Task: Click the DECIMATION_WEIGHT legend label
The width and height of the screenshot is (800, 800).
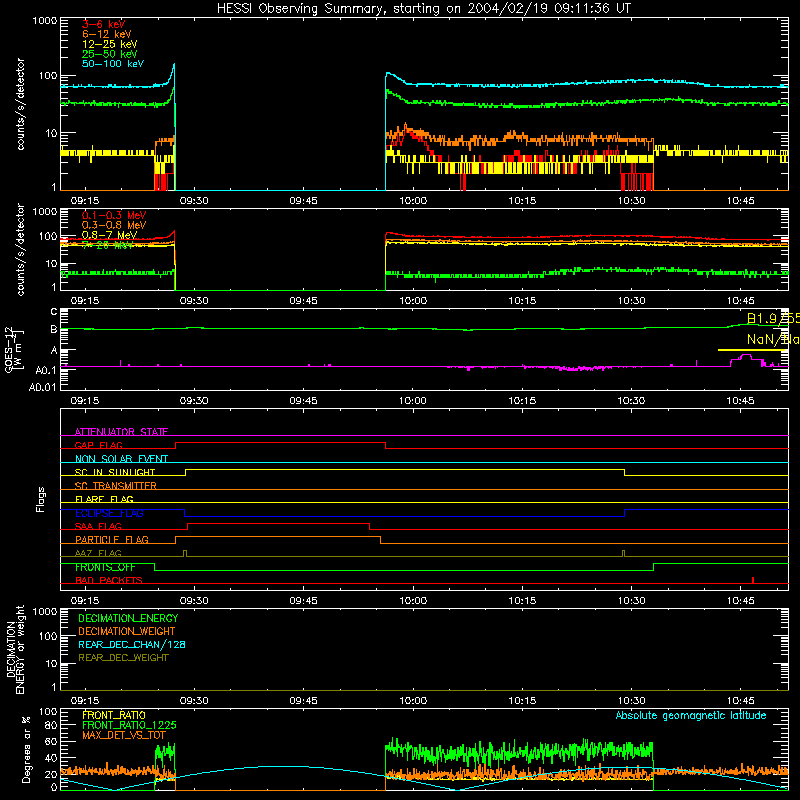Action: tap(127, 631)
